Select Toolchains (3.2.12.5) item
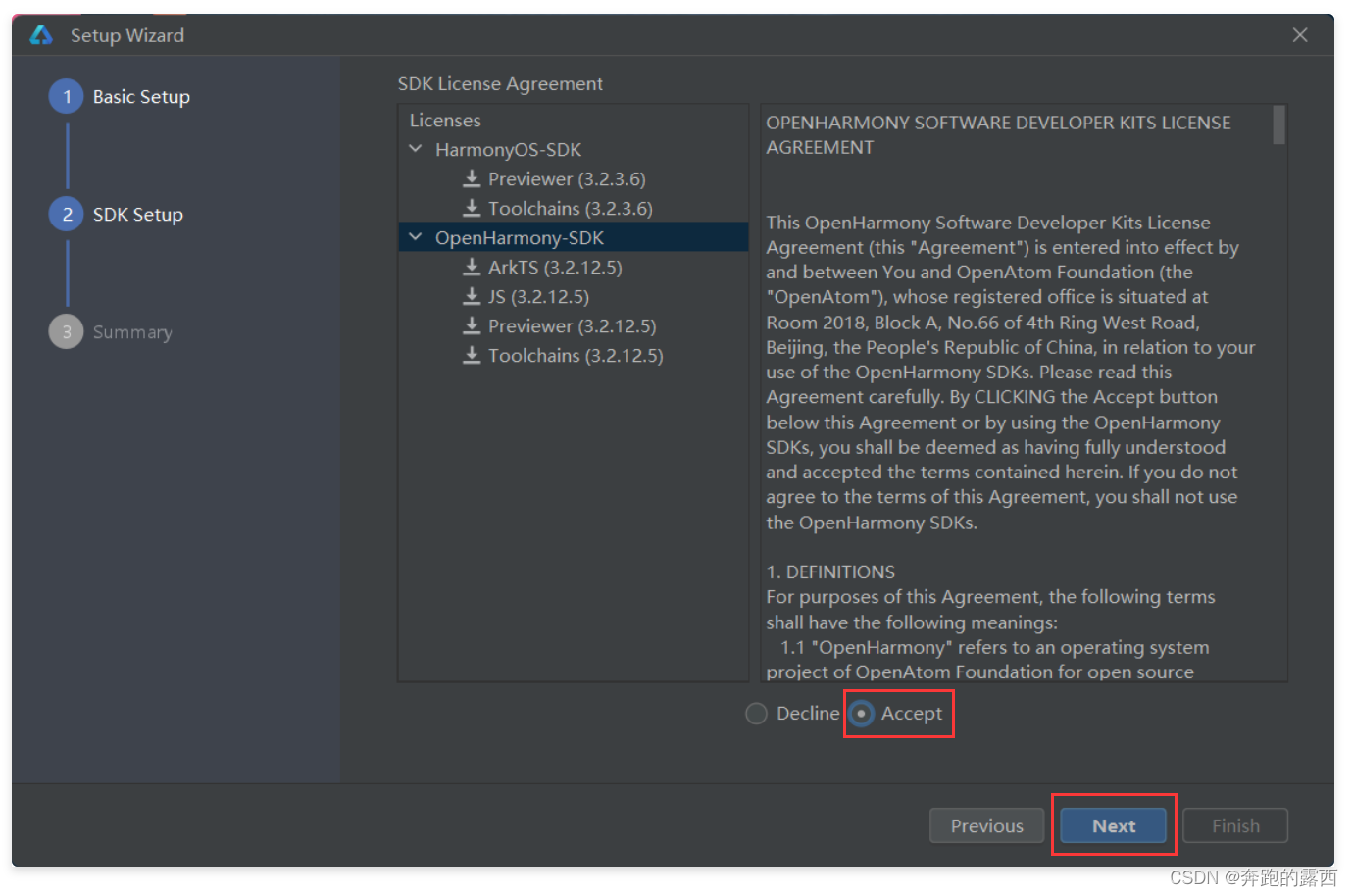The width and height of the screenshot is (1353, 896). pos(576,355)
